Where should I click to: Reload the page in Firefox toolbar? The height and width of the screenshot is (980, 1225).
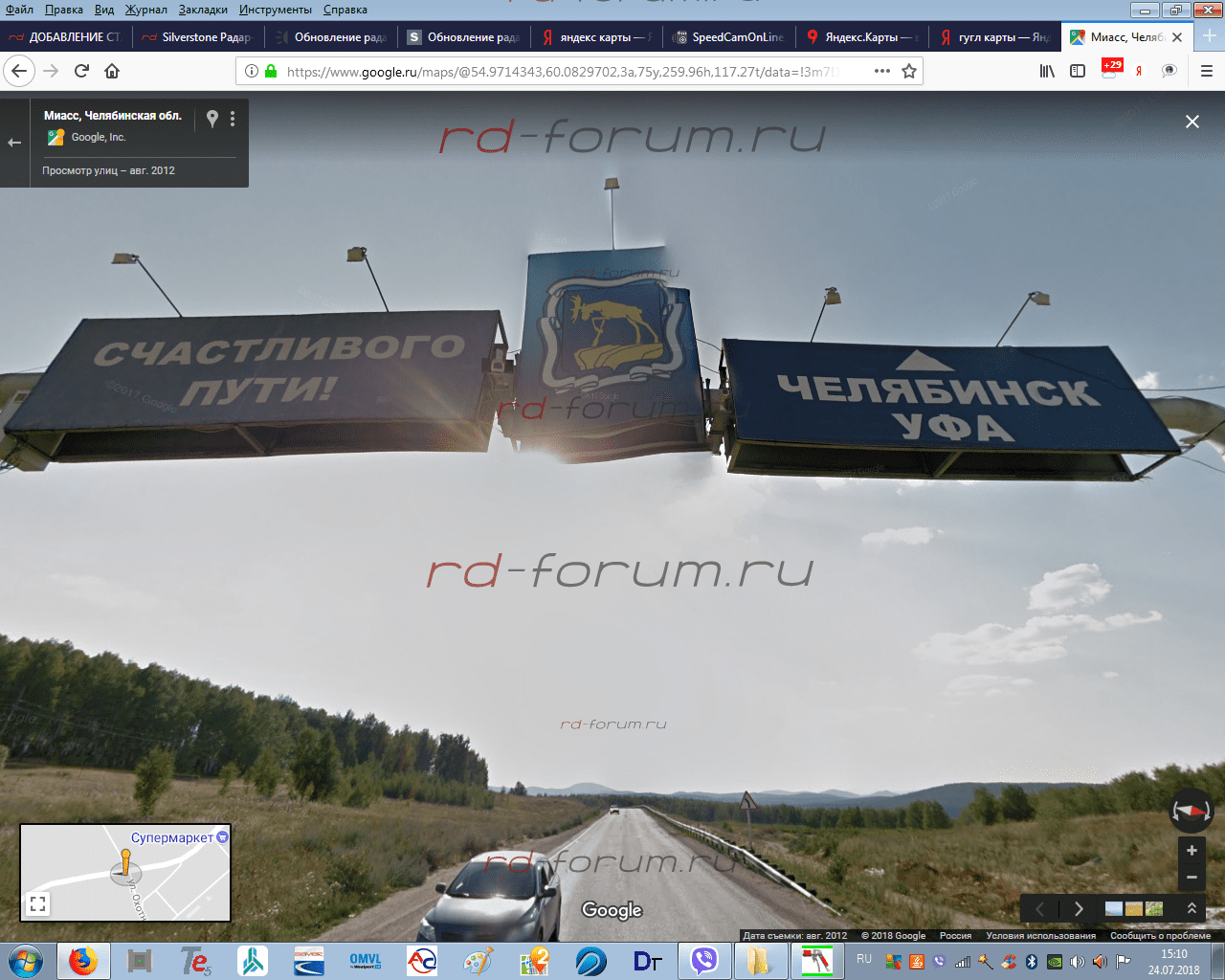[81, 71]
